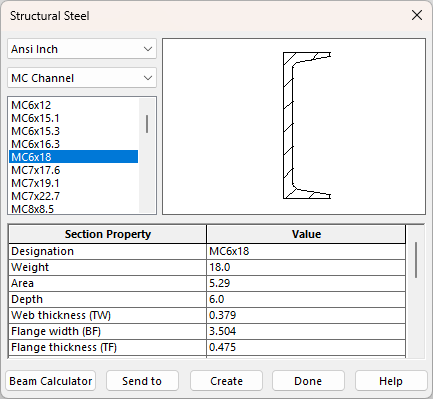Open the Beam Calculator
Image resolution: width=433 pixels, height=399 pixels.
point(51,381)
